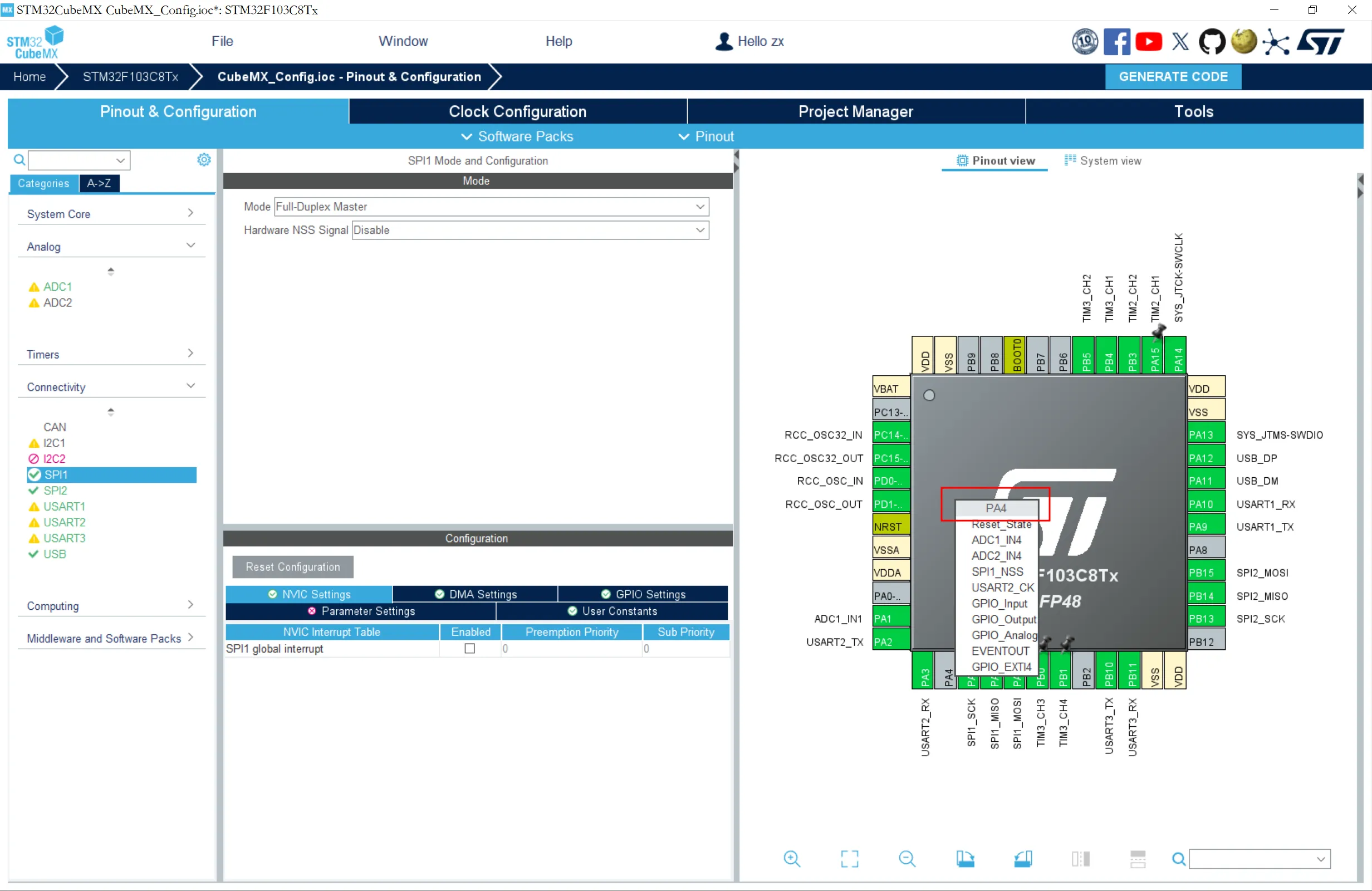Click the Reset Configuration button

[293, 567]
